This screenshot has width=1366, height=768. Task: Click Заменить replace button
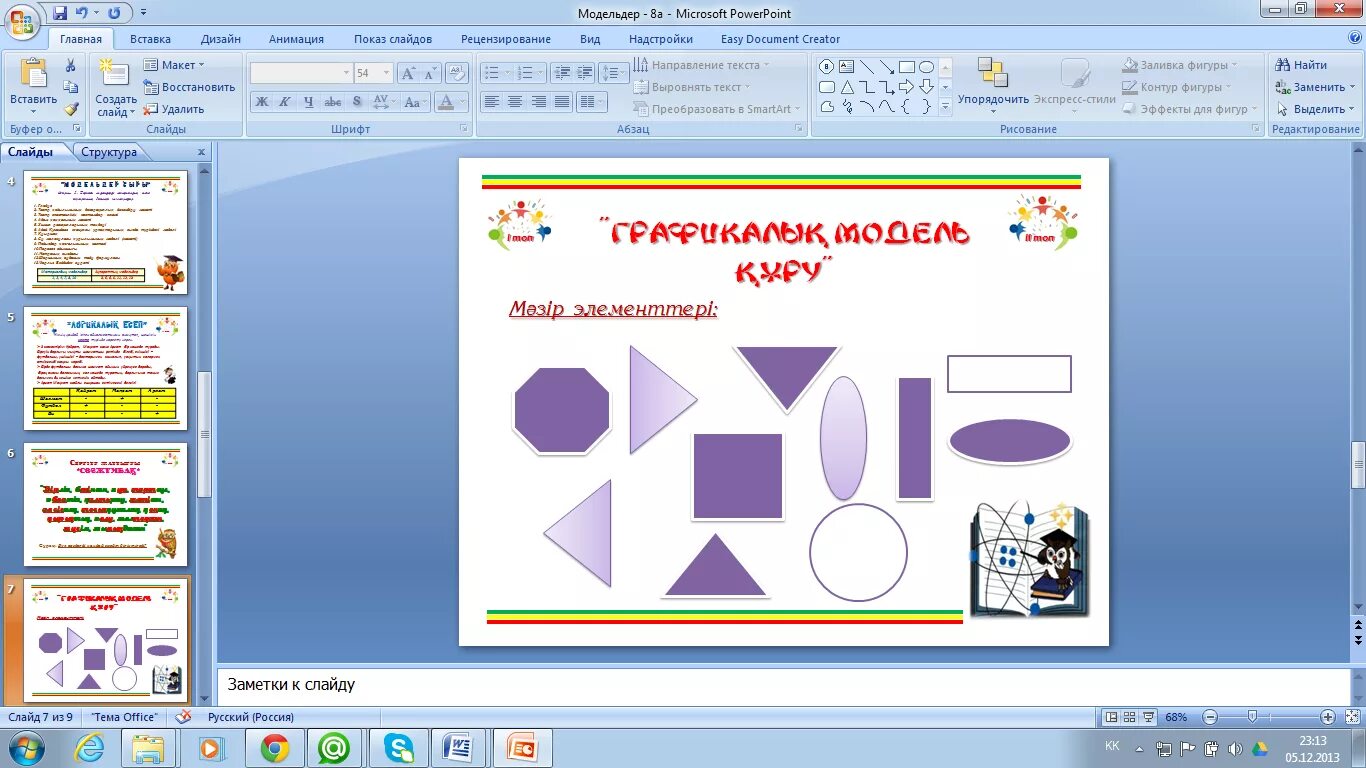tap(1315, 87)
